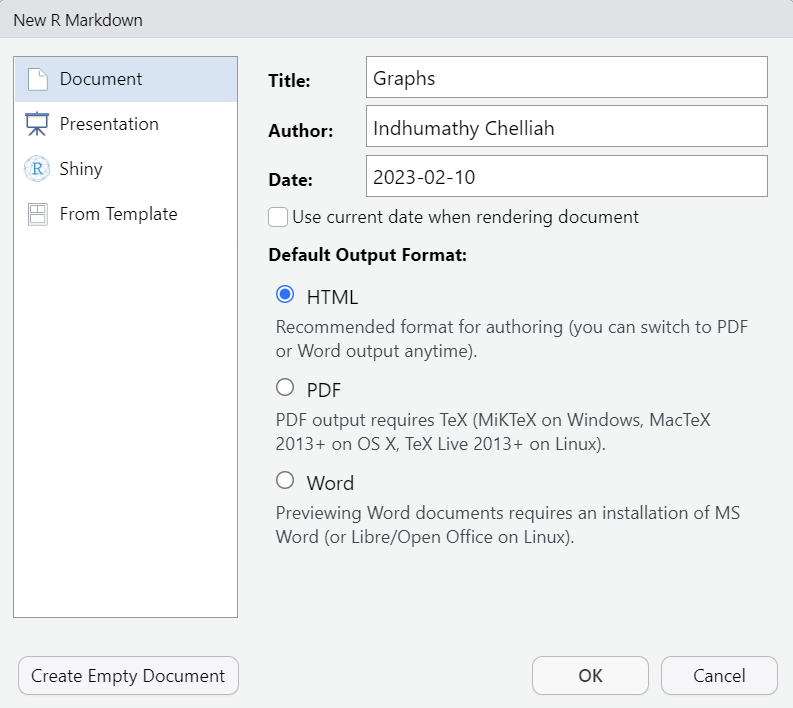Click the Document page icon
Image resolution: width=793 pixels, height=708 pixels.
(x=37, y=79)
